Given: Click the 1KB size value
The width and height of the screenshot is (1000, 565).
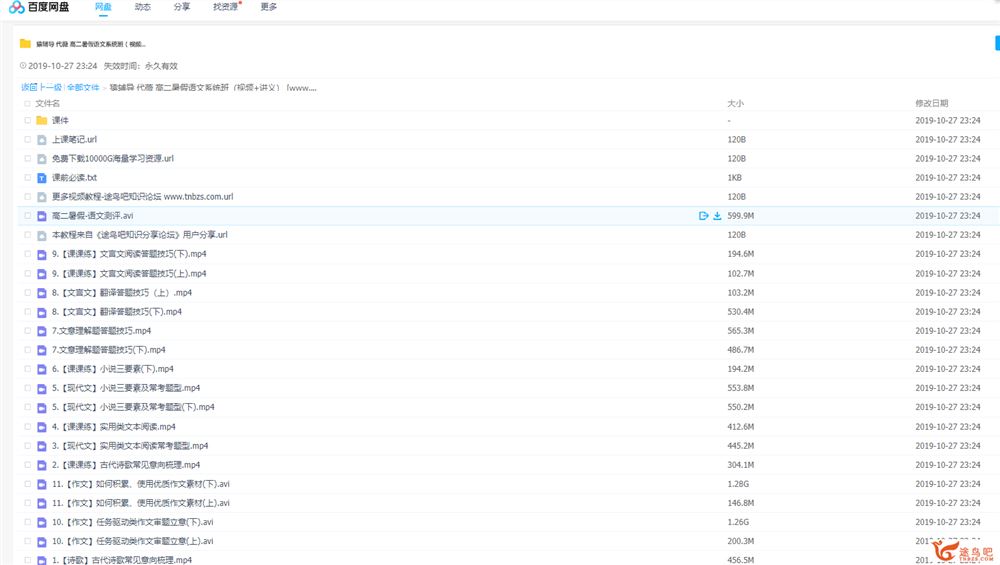Looking at the screenshot, I should point(734,177).
